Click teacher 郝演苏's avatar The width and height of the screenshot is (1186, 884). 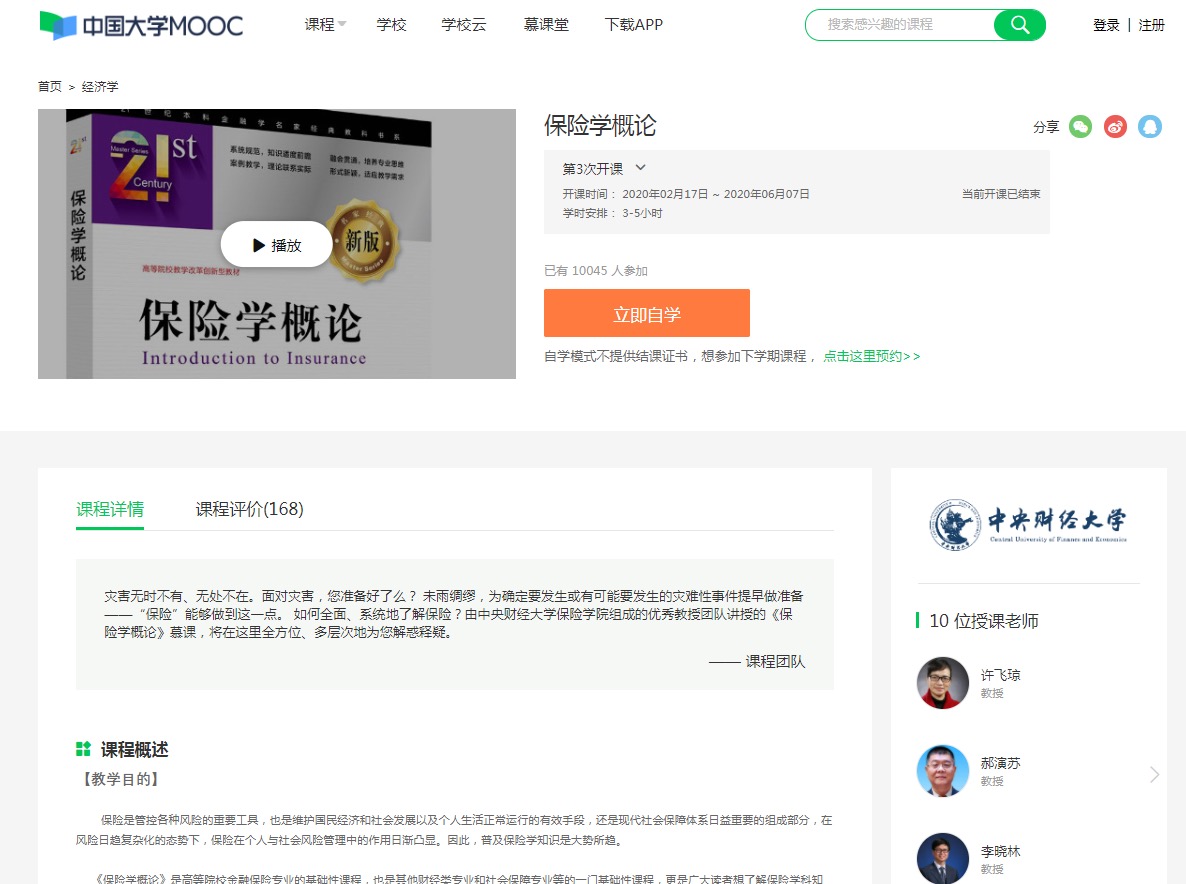942,771
